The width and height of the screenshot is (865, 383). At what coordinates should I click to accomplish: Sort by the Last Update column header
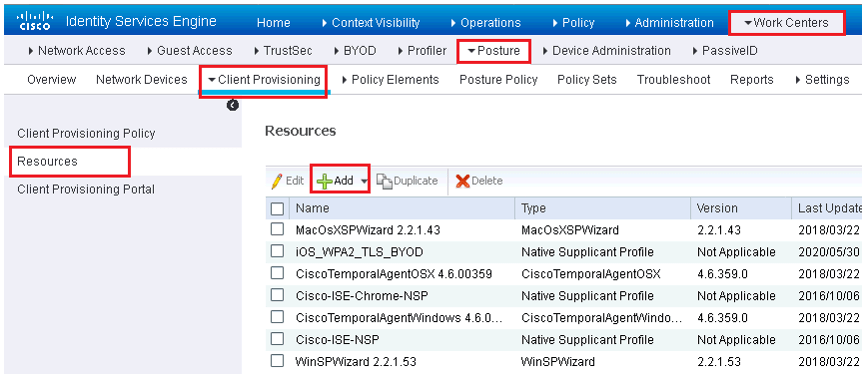(829, 208)
